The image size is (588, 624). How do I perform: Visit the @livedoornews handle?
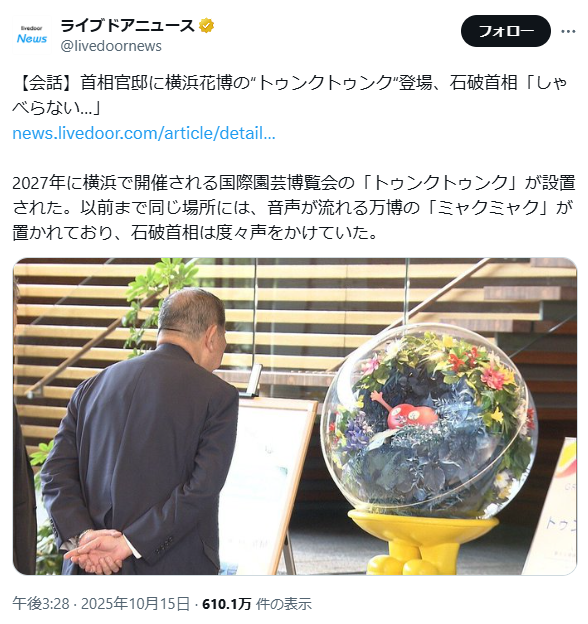[x=111, y=46]
